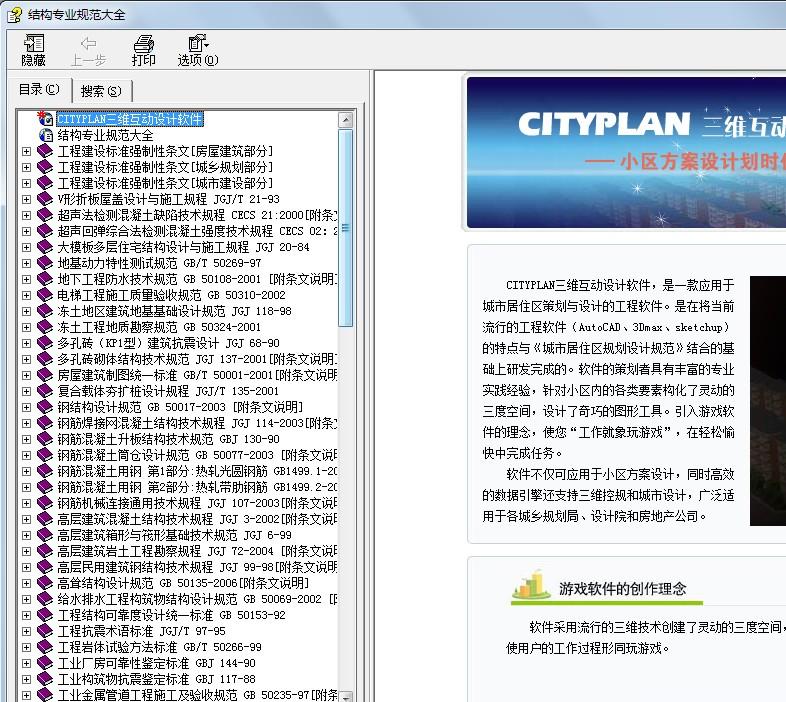The image size is (786, 702).
Task: Expand 工程建设标准强制性条文[城市建设部分]
Action: coord(27,184)
